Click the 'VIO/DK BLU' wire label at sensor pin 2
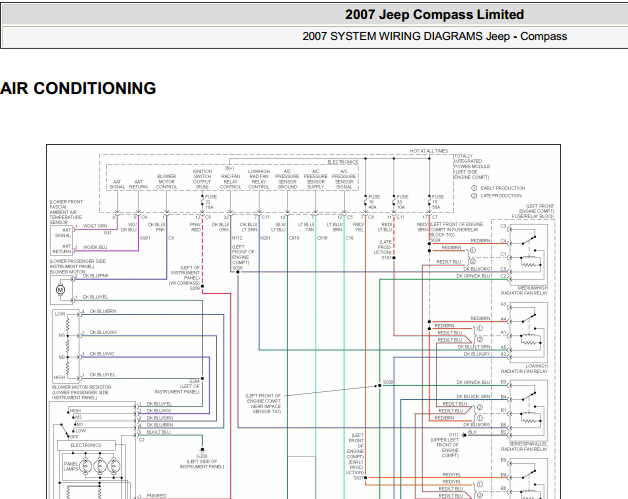 (95, 247)
